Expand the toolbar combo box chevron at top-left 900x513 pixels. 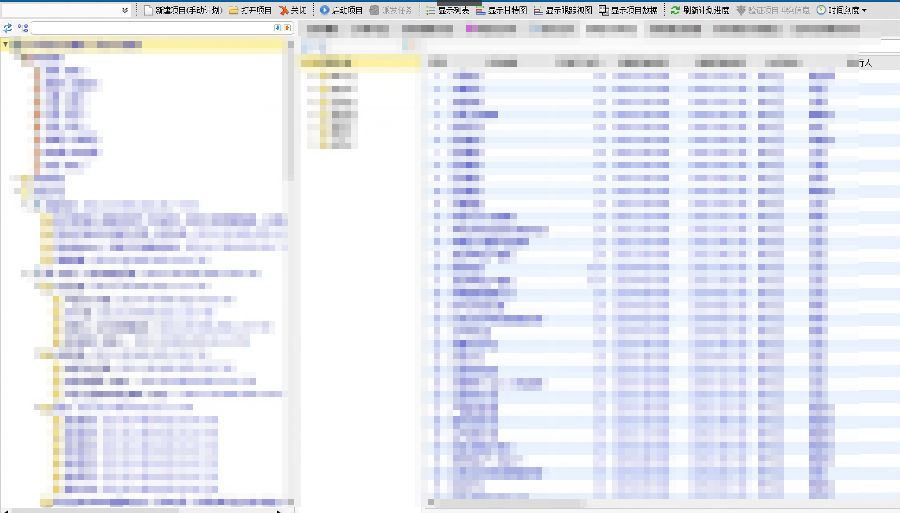tap(125, 10)
